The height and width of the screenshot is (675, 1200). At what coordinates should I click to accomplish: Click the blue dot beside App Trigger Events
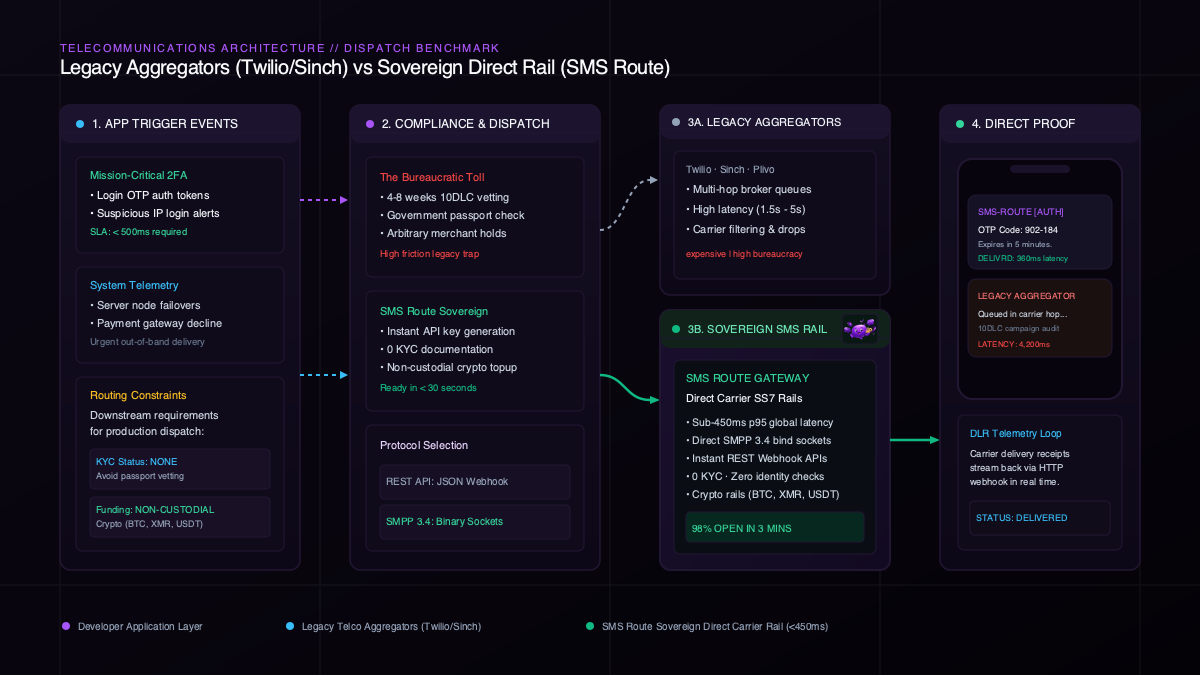click(x=80, y=124)
